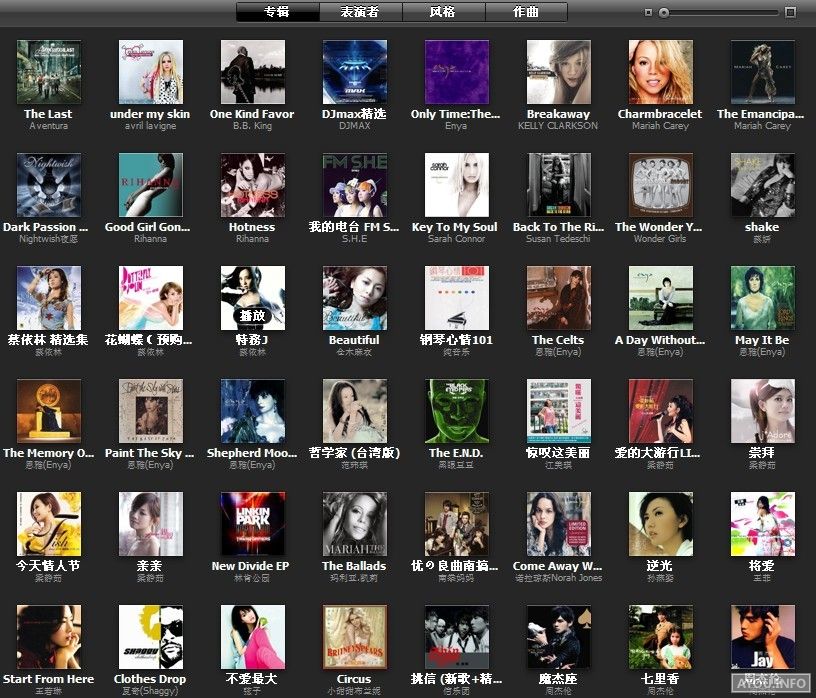Select the Charmbracelet album cover
816x698 pixels.
[x=661, y=72]
